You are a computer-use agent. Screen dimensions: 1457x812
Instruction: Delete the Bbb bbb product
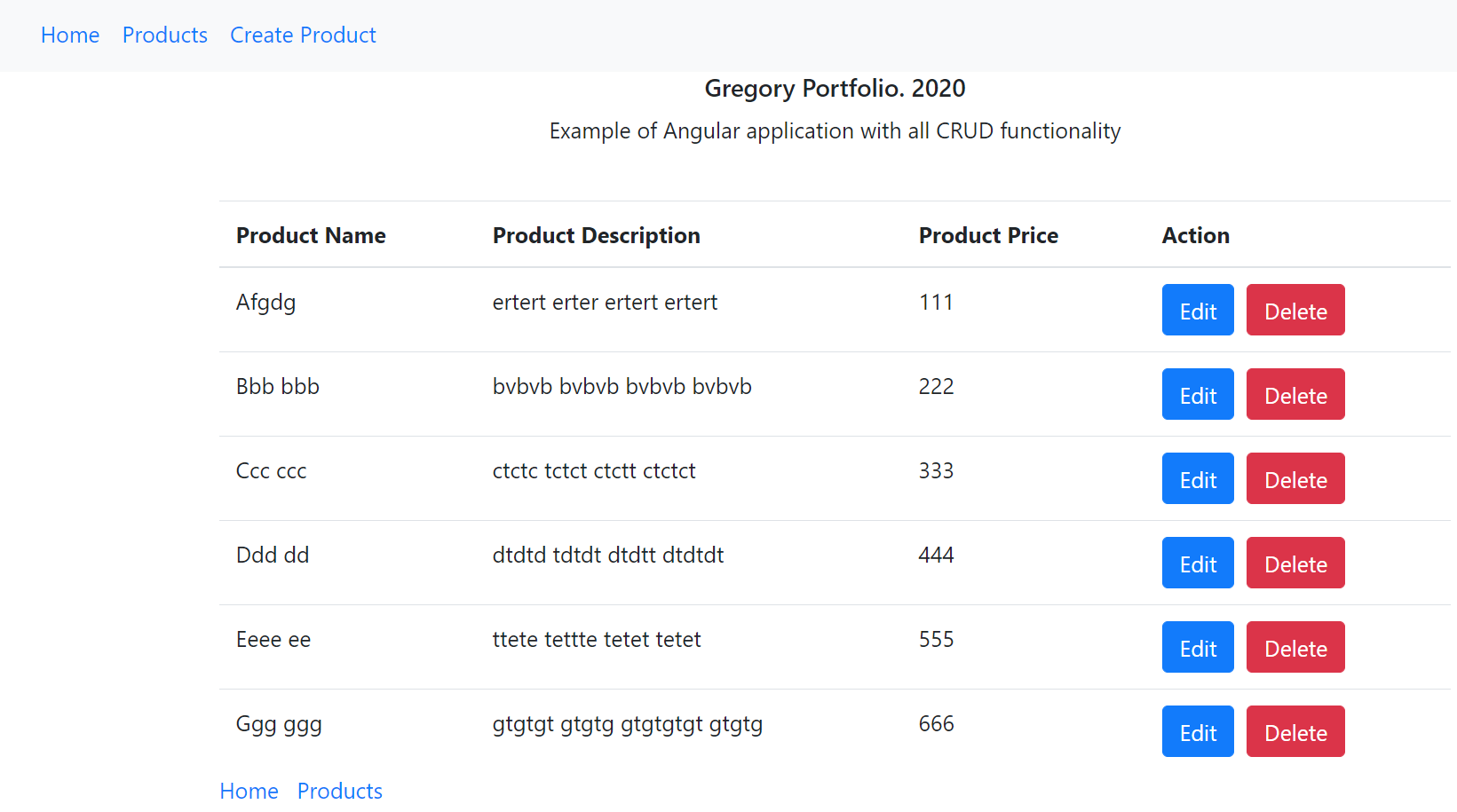1295,395
